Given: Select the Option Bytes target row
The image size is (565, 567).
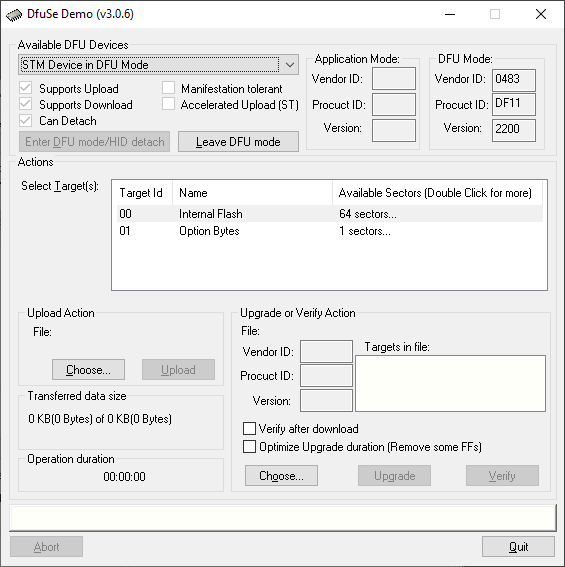Looking at the screenshot, I should point(329,231).
